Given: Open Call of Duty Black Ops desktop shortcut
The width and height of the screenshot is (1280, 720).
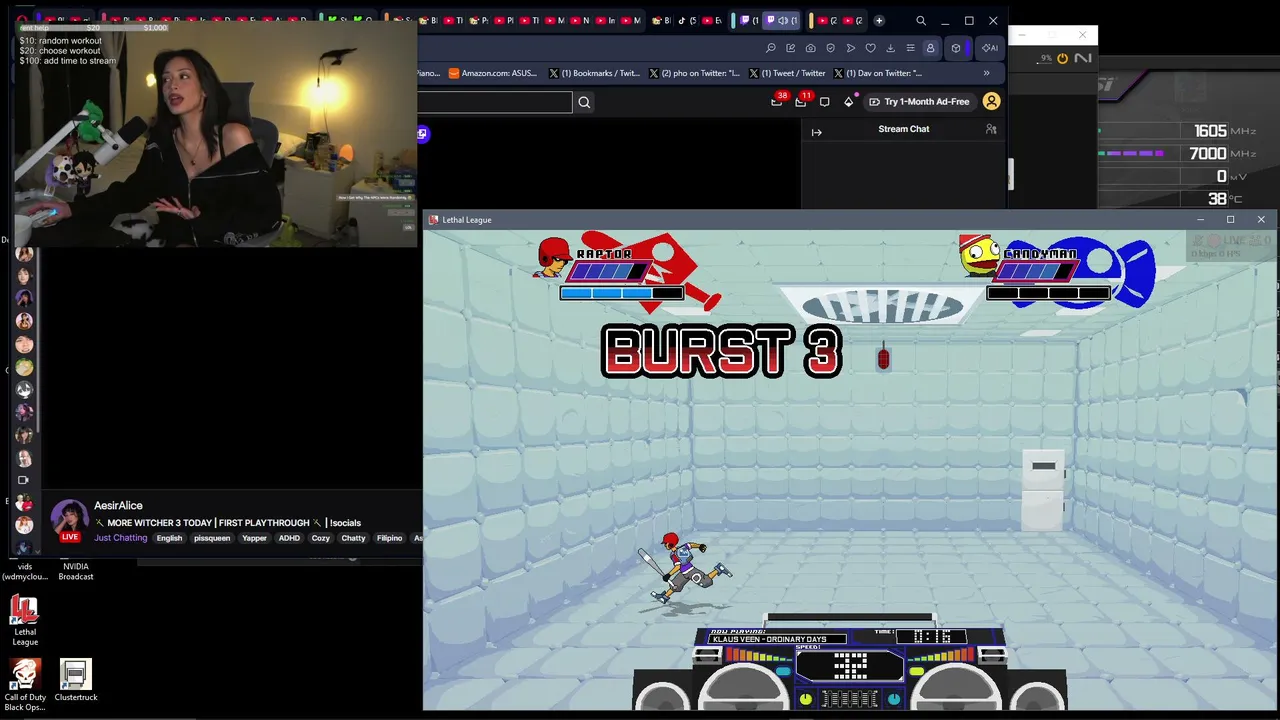Looking at the screenshot, I should pos(25,685).
